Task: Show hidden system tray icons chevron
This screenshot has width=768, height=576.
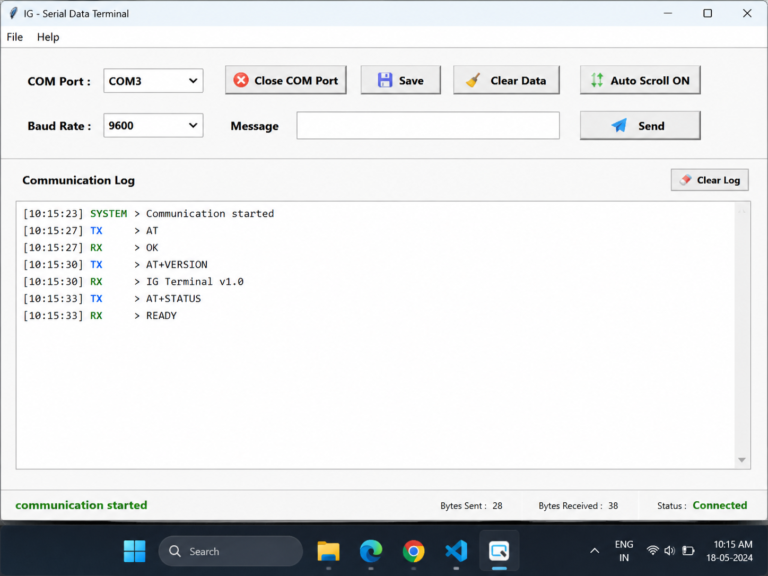Action: click(594, 551)
